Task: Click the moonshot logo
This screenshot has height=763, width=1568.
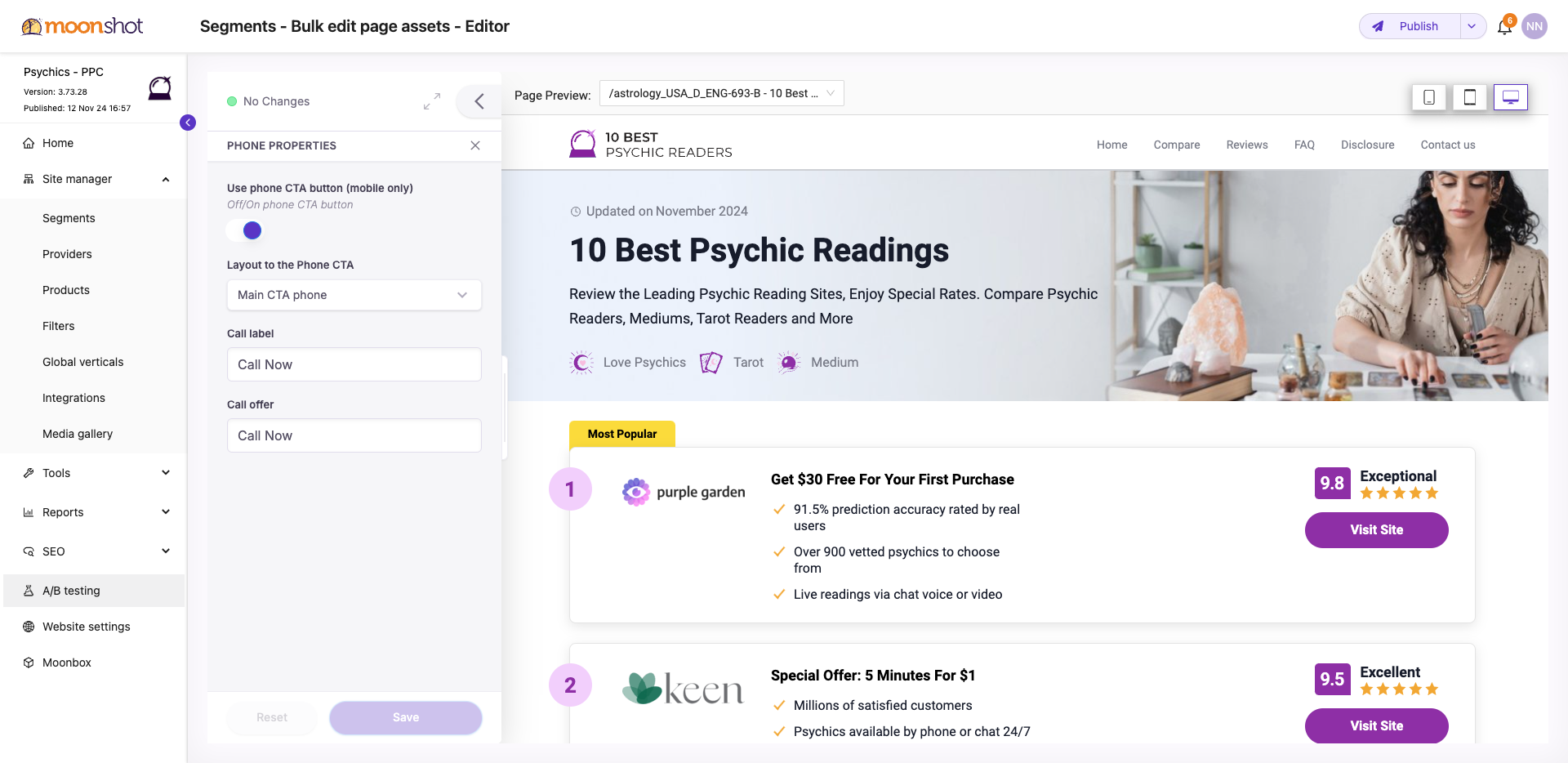Action: coord(82,26)
